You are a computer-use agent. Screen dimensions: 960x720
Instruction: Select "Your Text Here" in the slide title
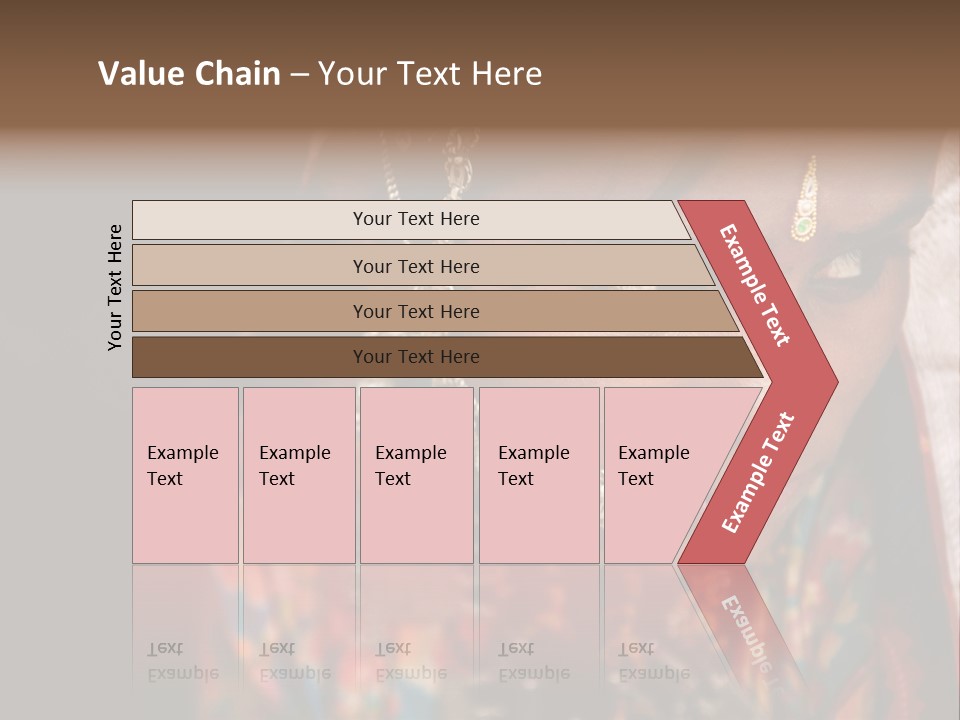[430, 74]
